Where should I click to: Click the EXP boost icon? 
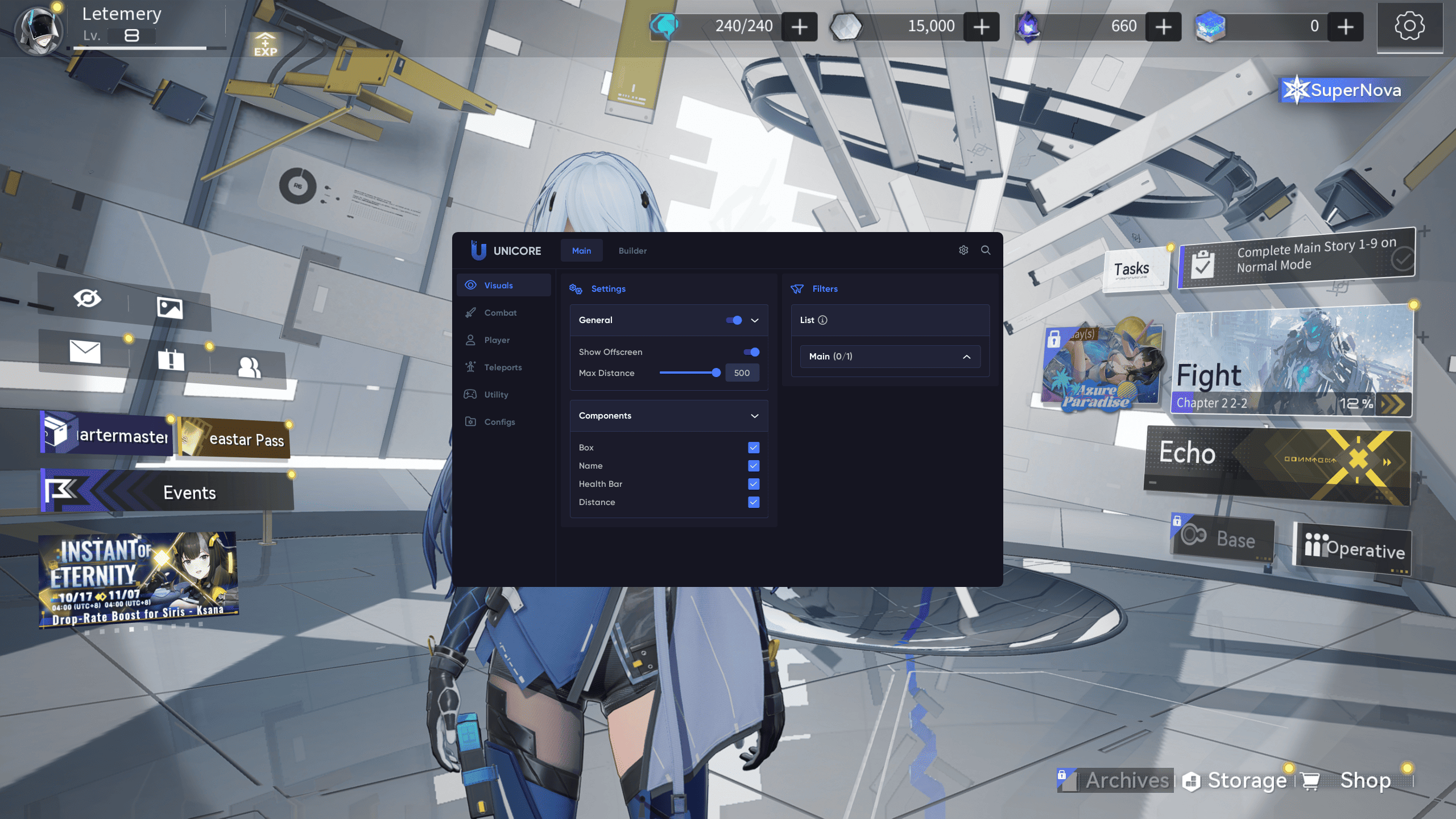point(266,44)
